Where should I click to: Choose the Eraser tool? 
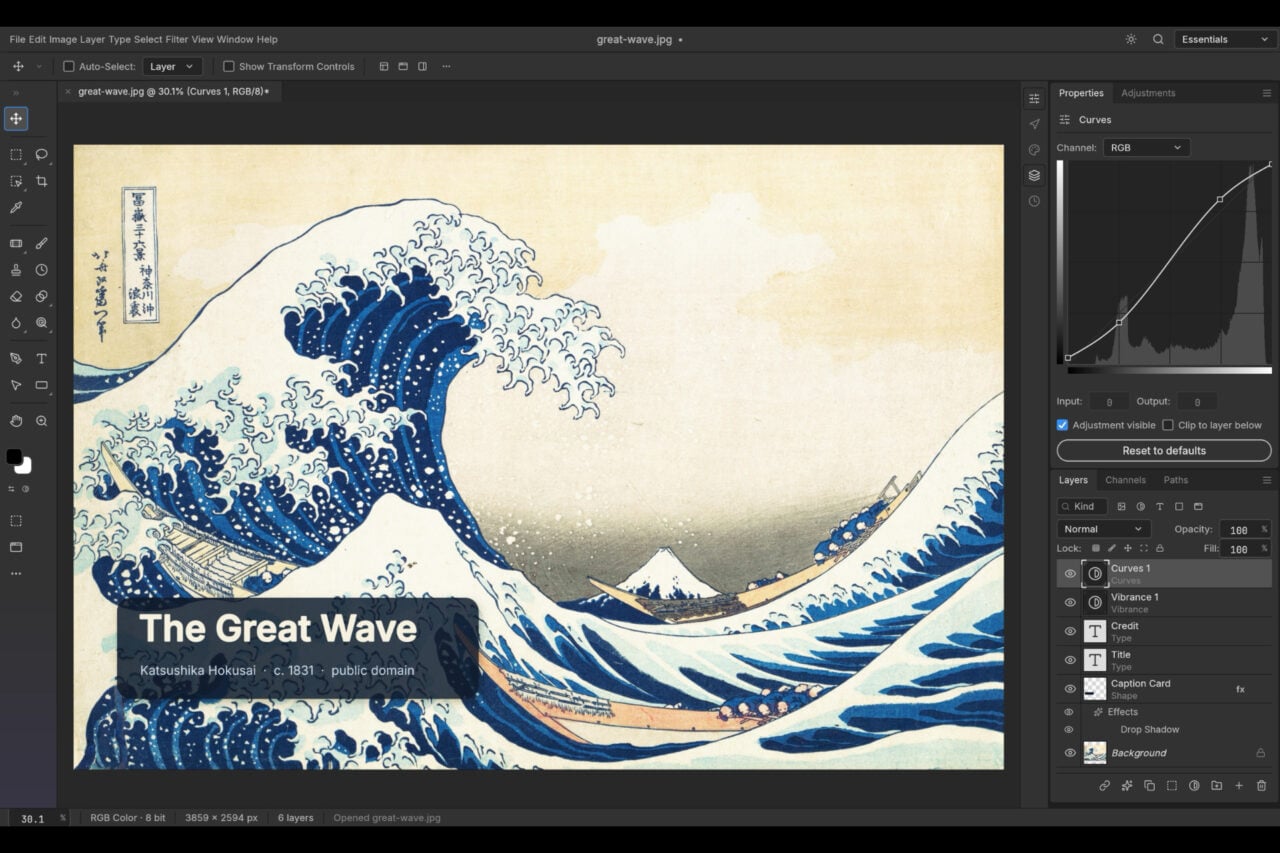[16, 296]
